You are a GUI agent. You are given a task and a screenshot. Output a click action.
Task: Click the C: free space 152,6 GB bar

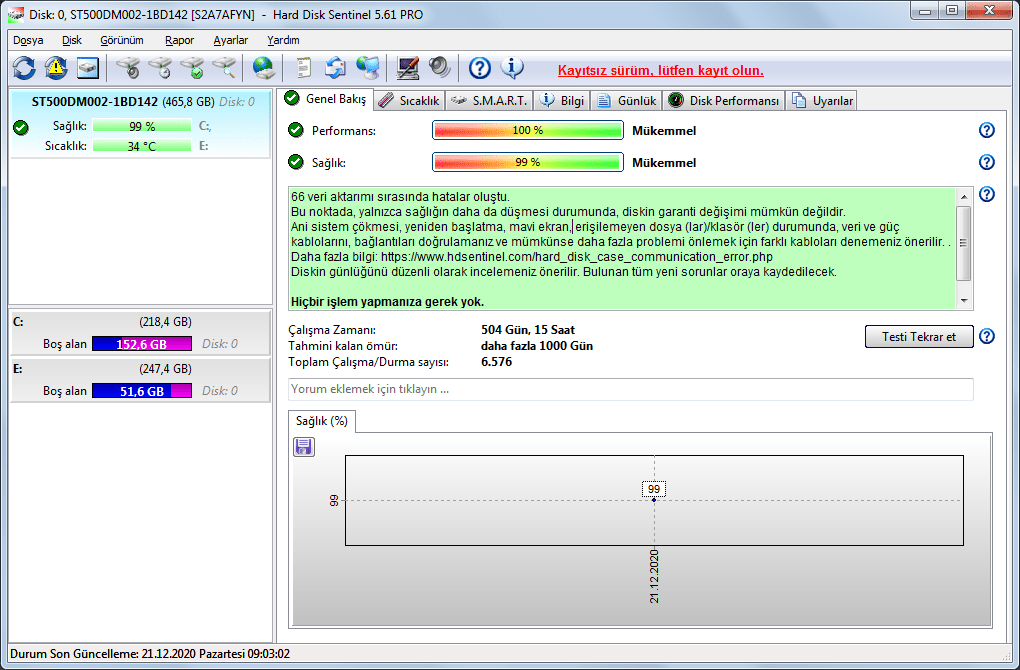tap(142, 343)
